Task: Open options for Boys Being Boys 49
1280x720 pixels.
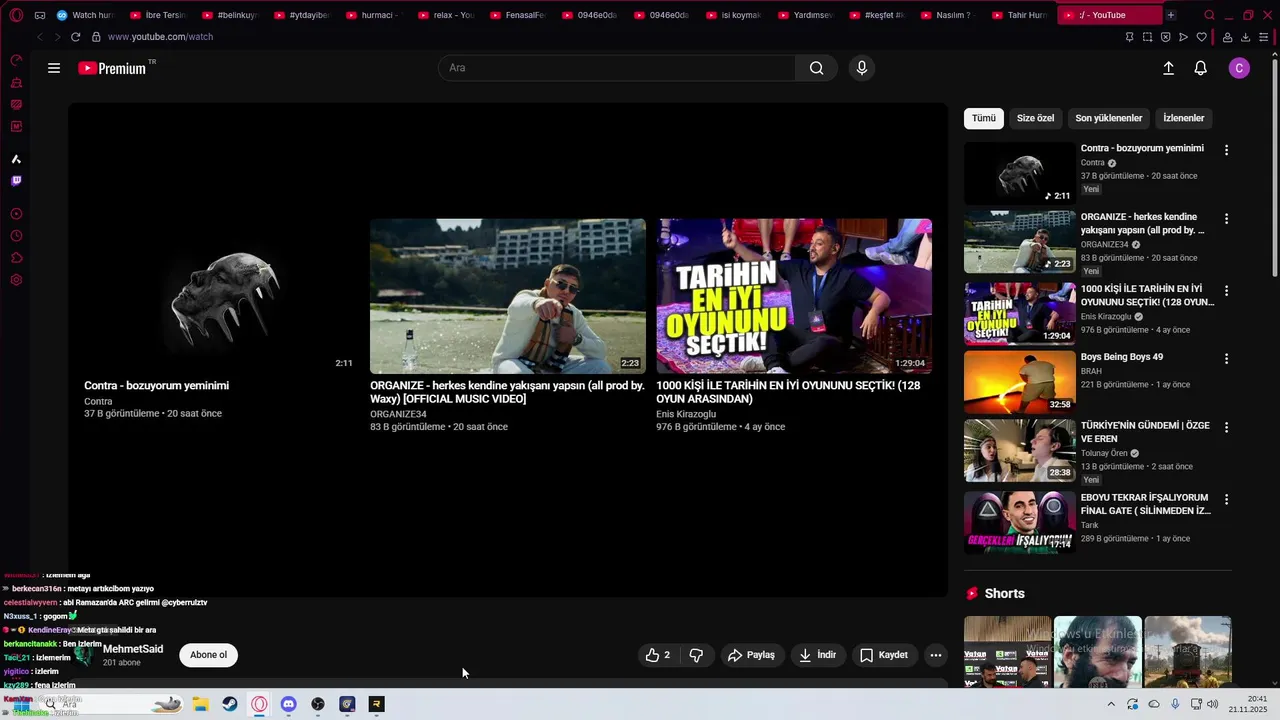Action: click(x=1227, y=359)
